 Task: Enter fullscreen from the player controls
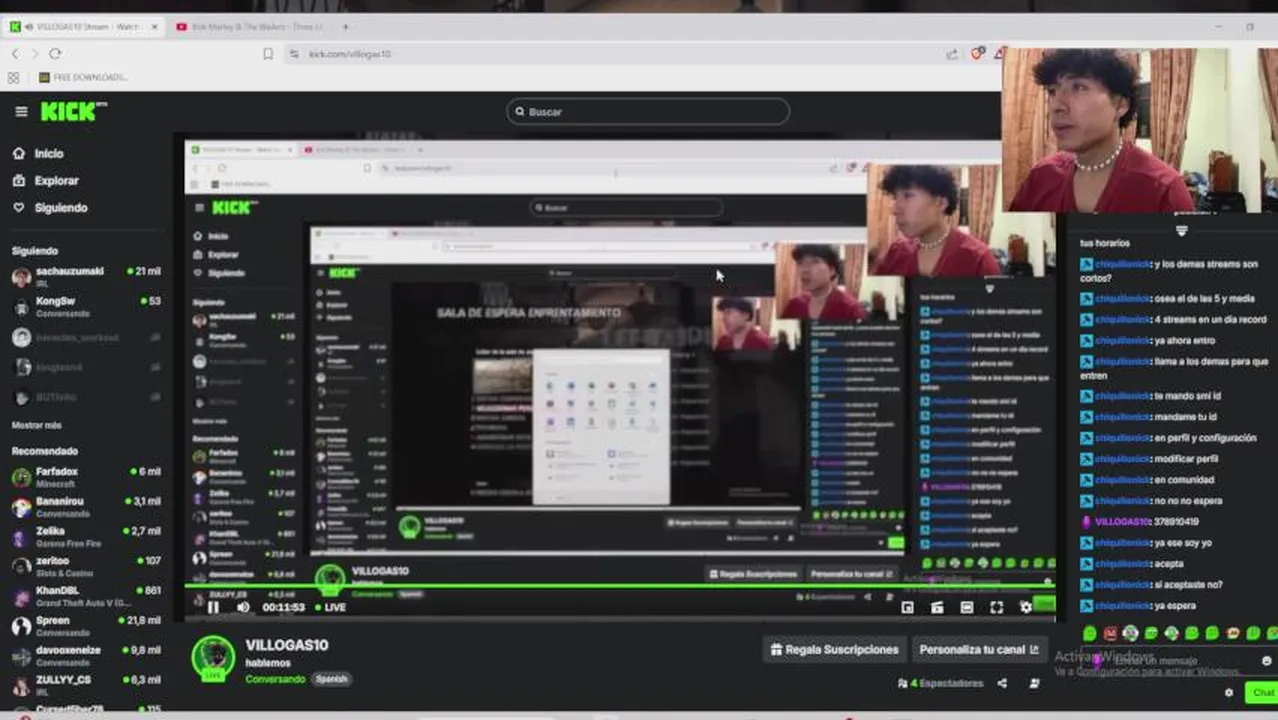coord(996,607)
